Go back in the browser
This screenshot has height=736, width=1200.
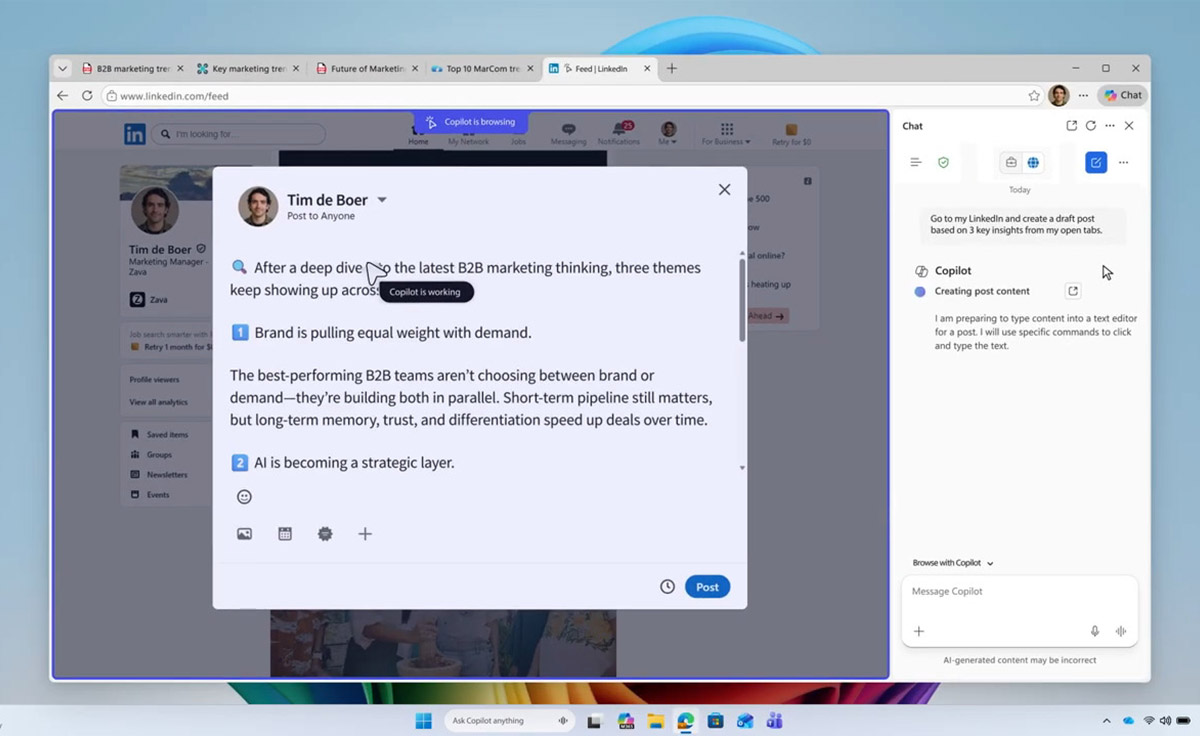[63, 96]
